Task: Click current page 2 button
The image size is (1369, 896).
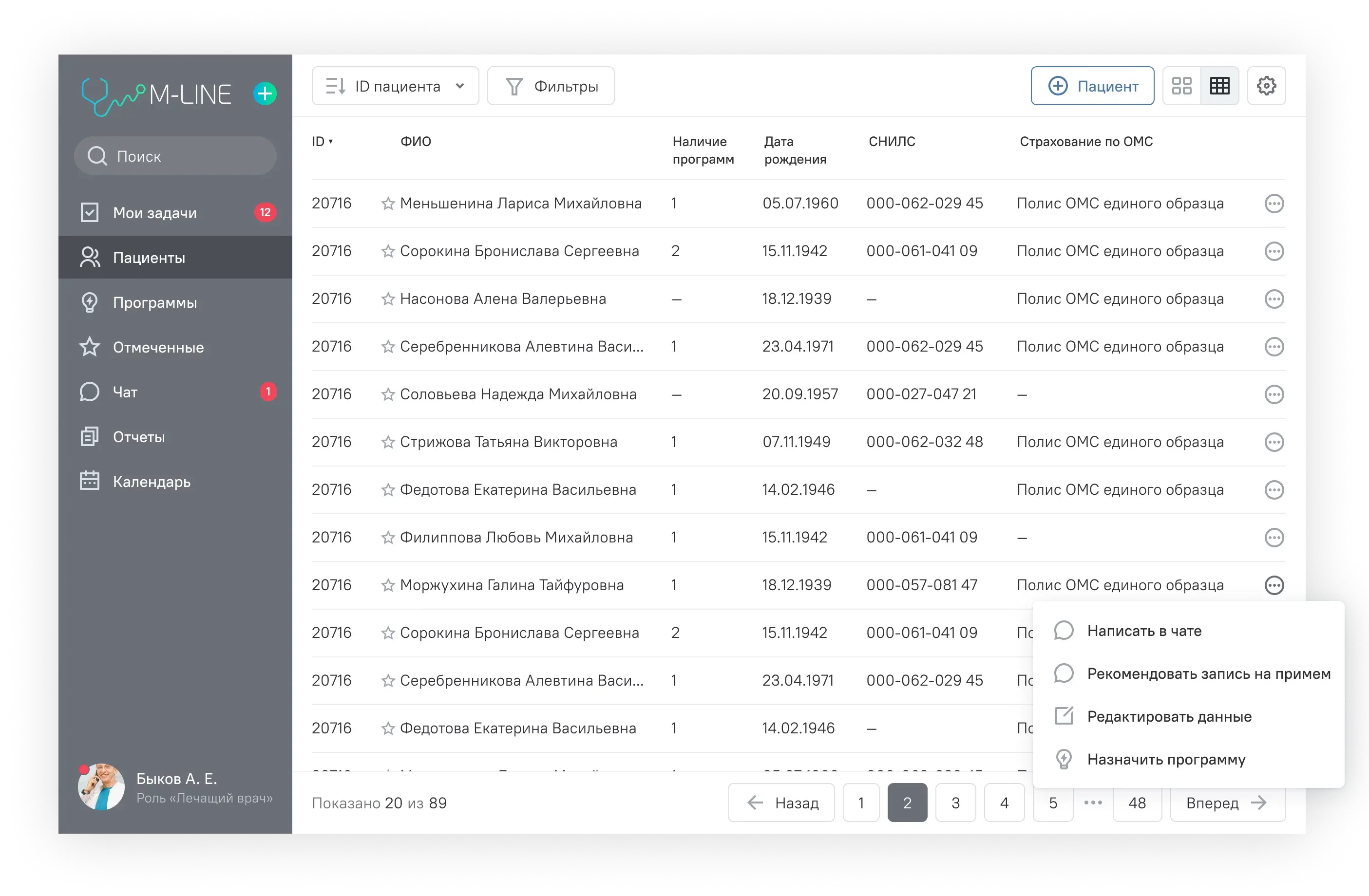Action: point(907,803)
